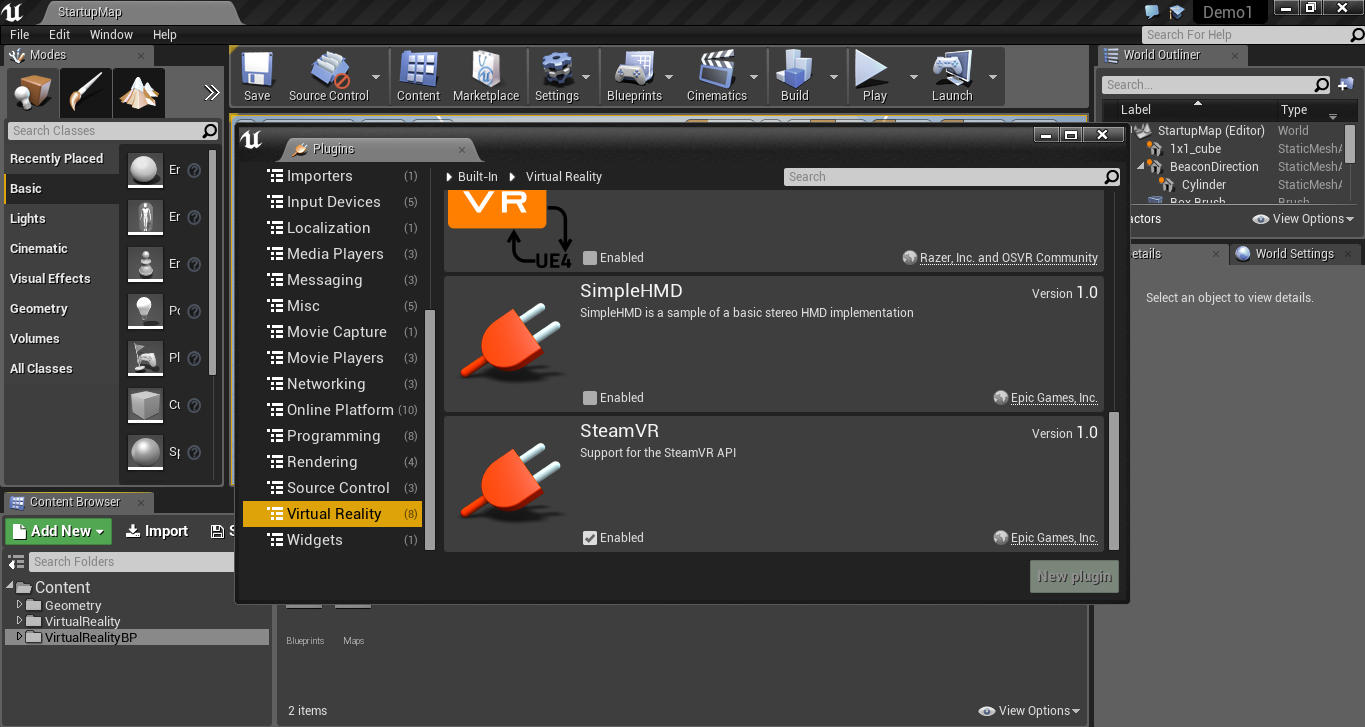This screenshot has width=1365, height=727.
Task: Start the level with the Play icon
Action: (x=874, y=76)
